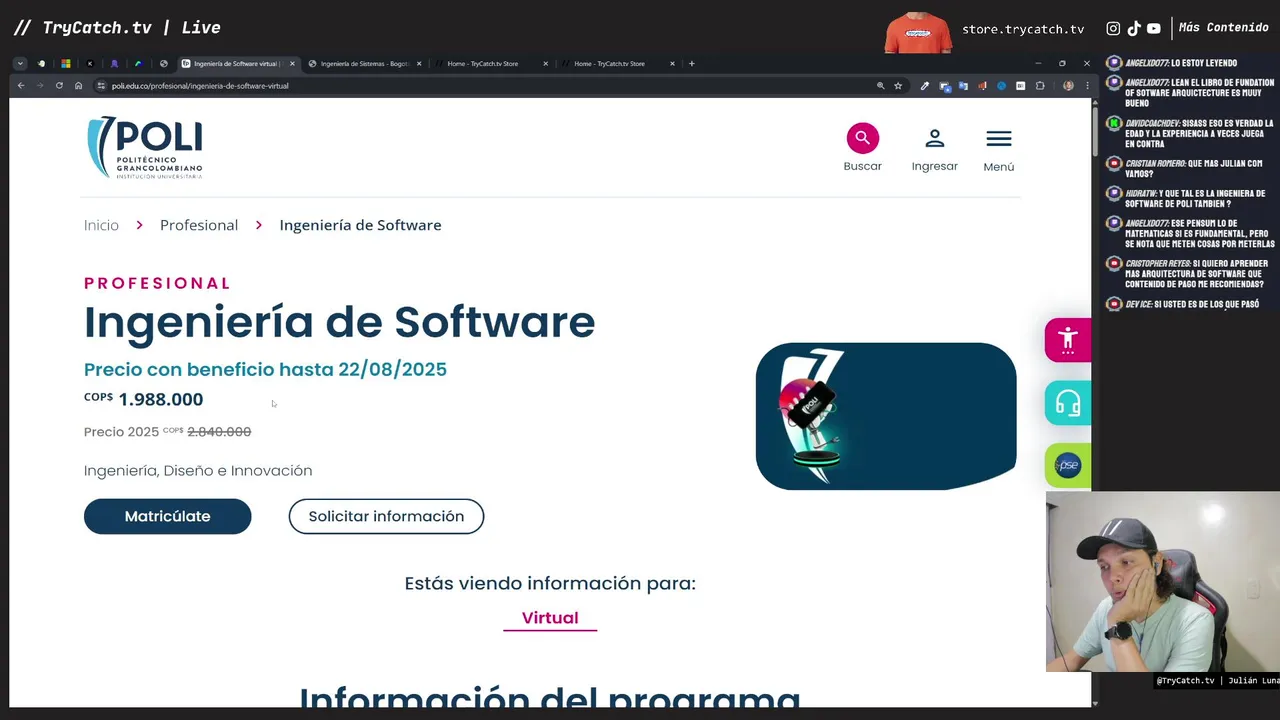Click the Ingeniería, Diseño e Innovación text
The height and width of the screenshot is (720, 1280).
tap(198, 470)
